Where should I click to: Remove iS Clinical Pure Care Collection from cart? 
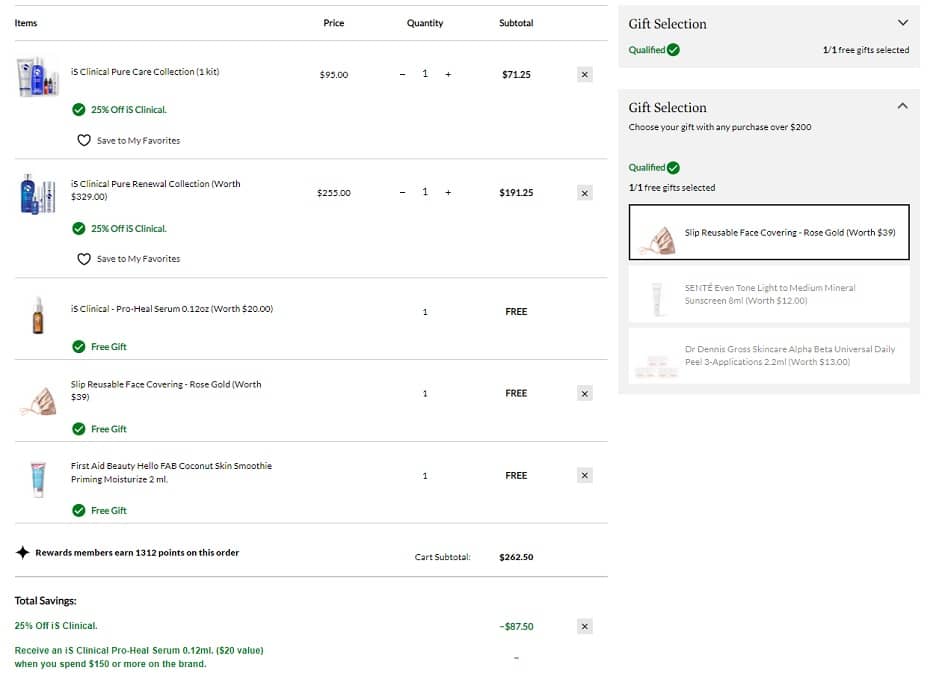pos(585,74)
